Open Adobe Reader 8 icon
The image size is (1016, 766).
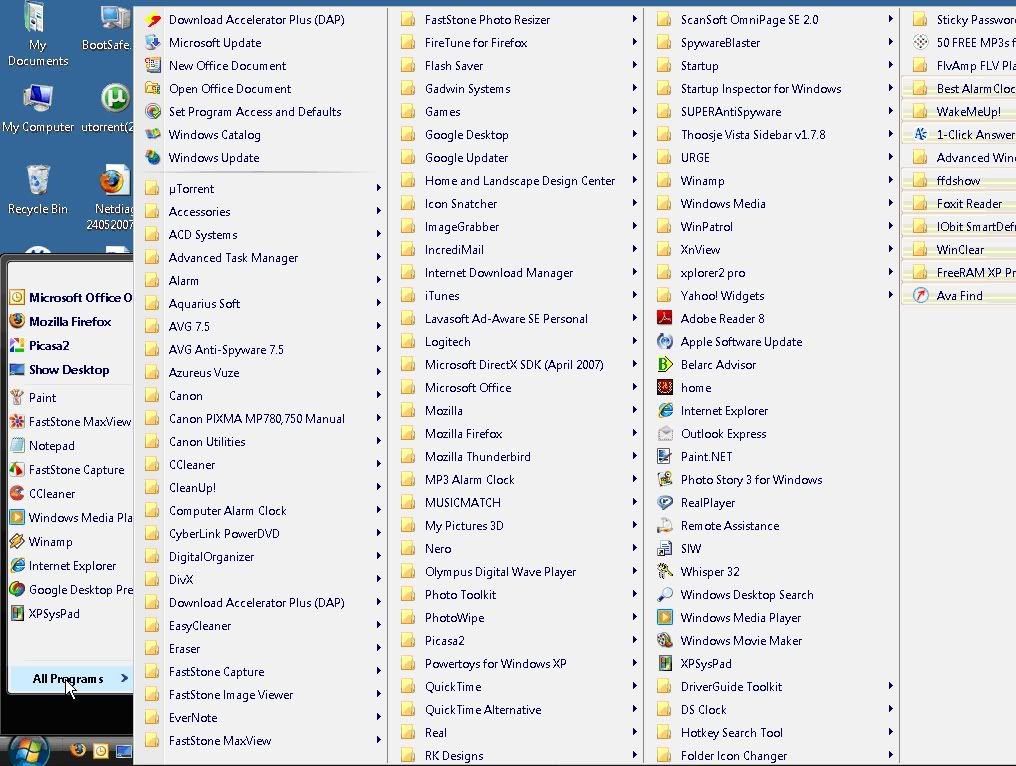[x=665, y=318]
